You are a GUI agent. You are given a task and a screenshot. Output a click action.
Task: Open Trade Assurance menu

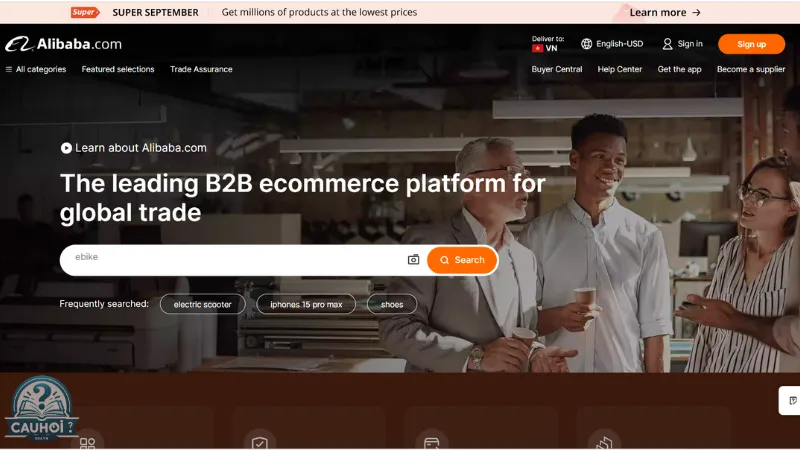(x=201, y=69)
